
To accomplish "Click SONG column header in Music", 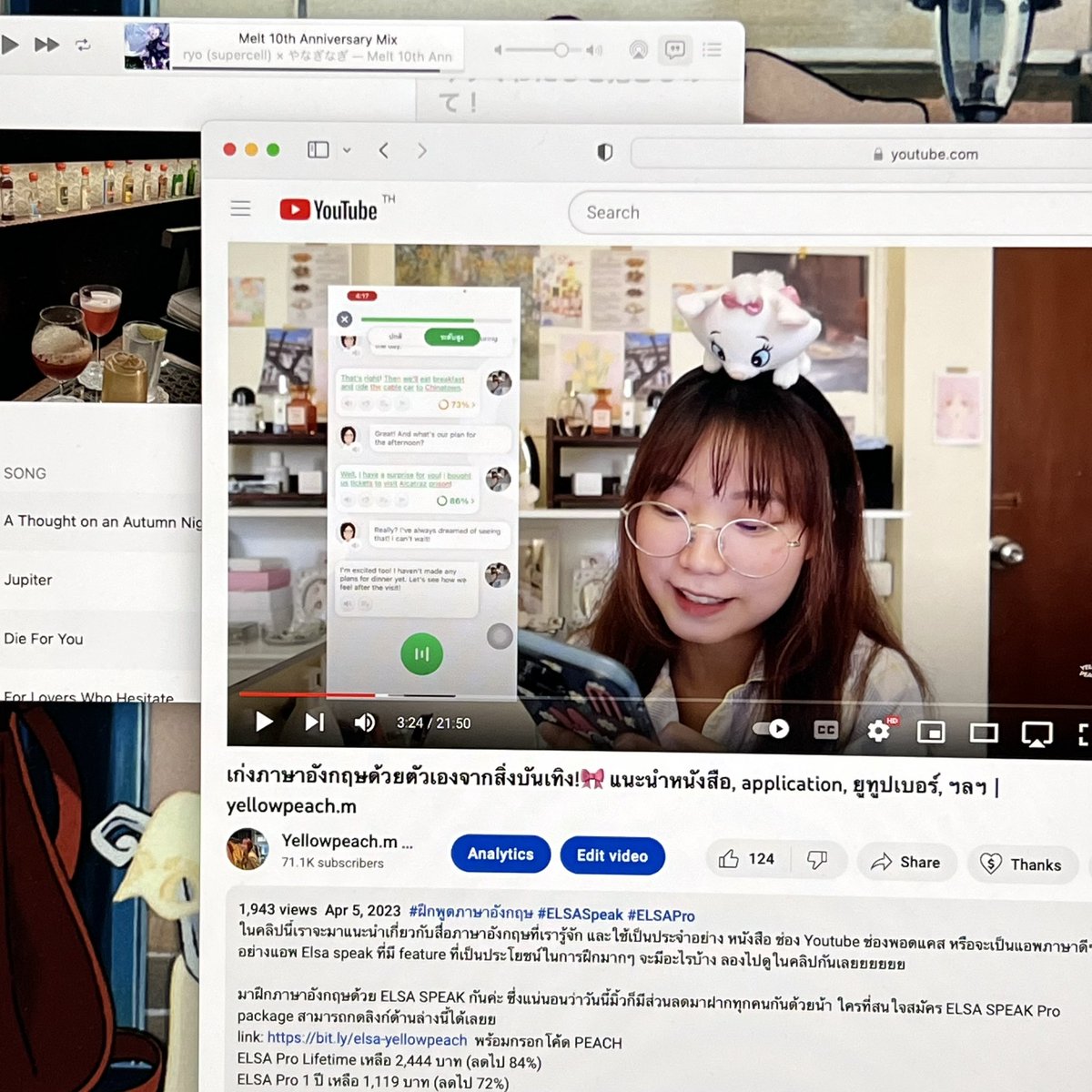I will (25, 473).
